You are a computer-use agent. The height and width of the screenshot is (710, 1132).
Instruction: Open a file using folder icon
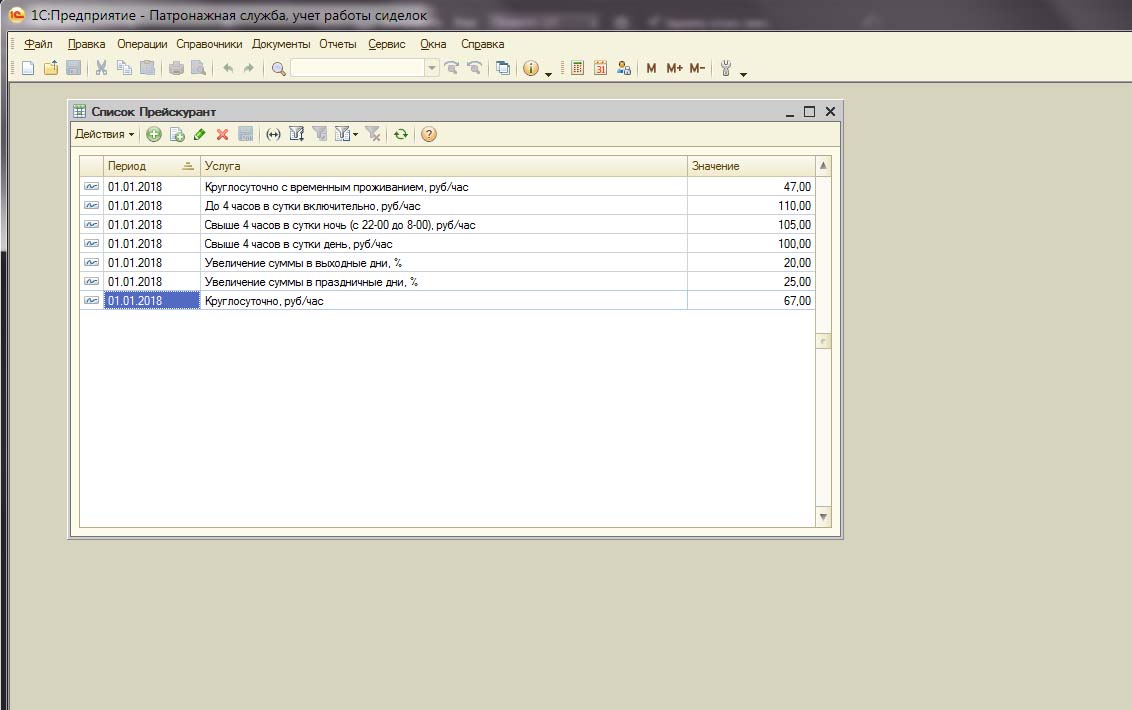point(51,69)
